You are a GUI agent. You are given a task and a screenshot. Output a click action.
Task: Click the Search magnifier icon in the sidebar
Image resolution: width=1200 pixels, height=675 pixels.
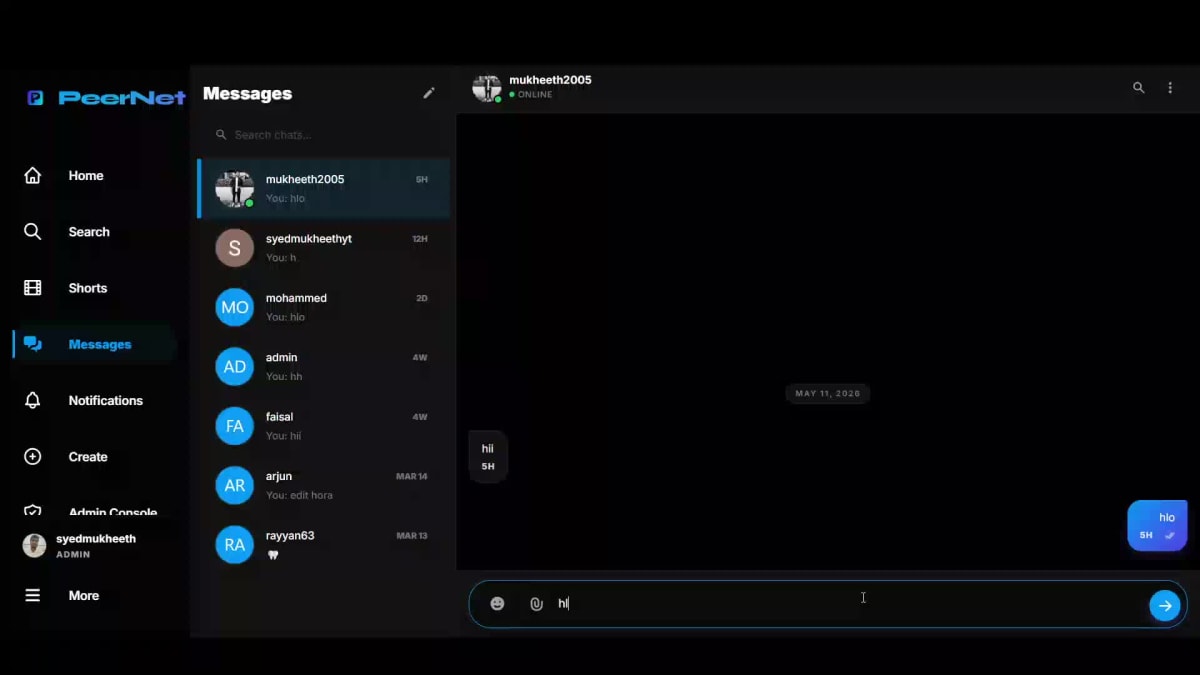[33, 232]
